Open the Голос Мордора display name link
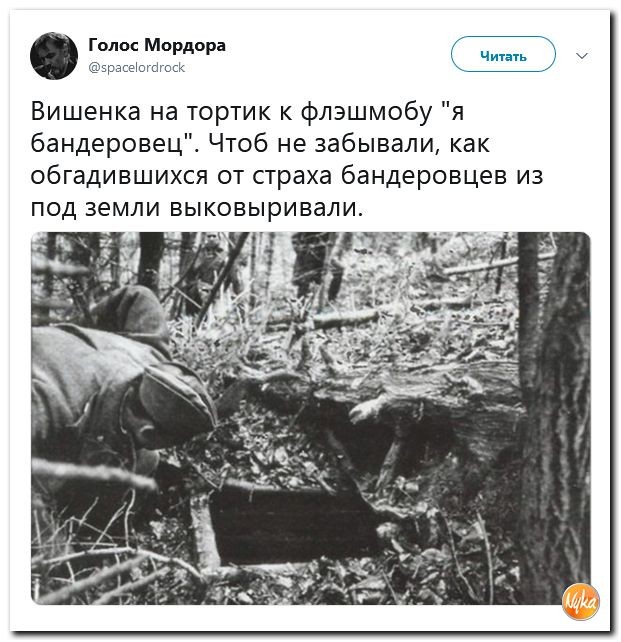The image size is (621, 642). coord(157,45)
